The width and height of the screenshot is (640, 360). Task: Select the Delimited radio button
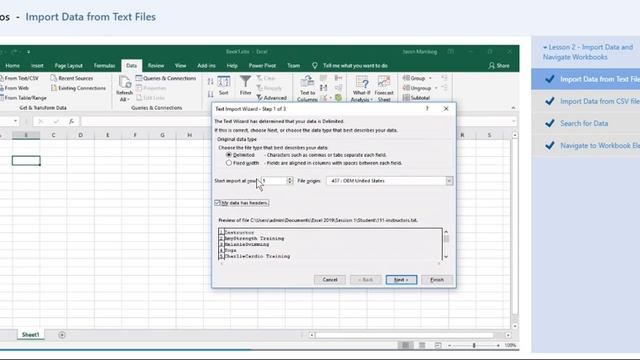click(x=229, y=155)
